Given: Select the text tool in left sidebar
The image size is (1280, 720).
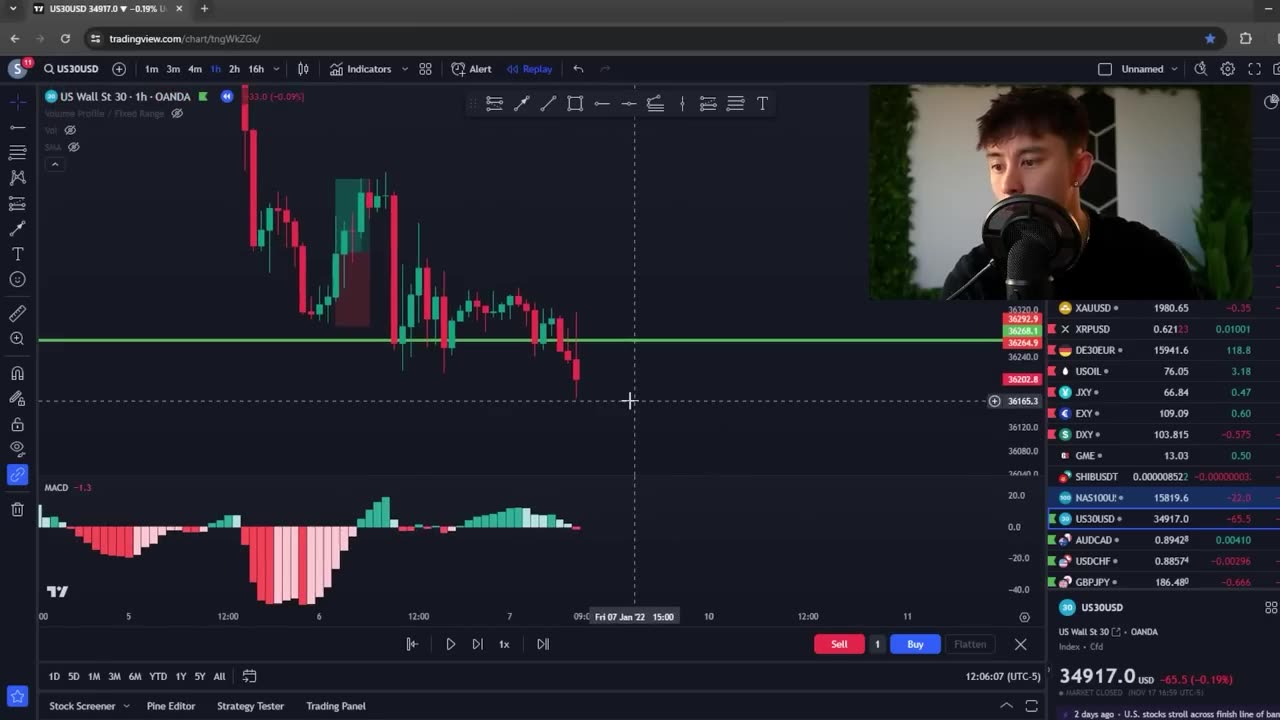Looking at the screenshot, I should pyautogui.click(x=17, y=254).
